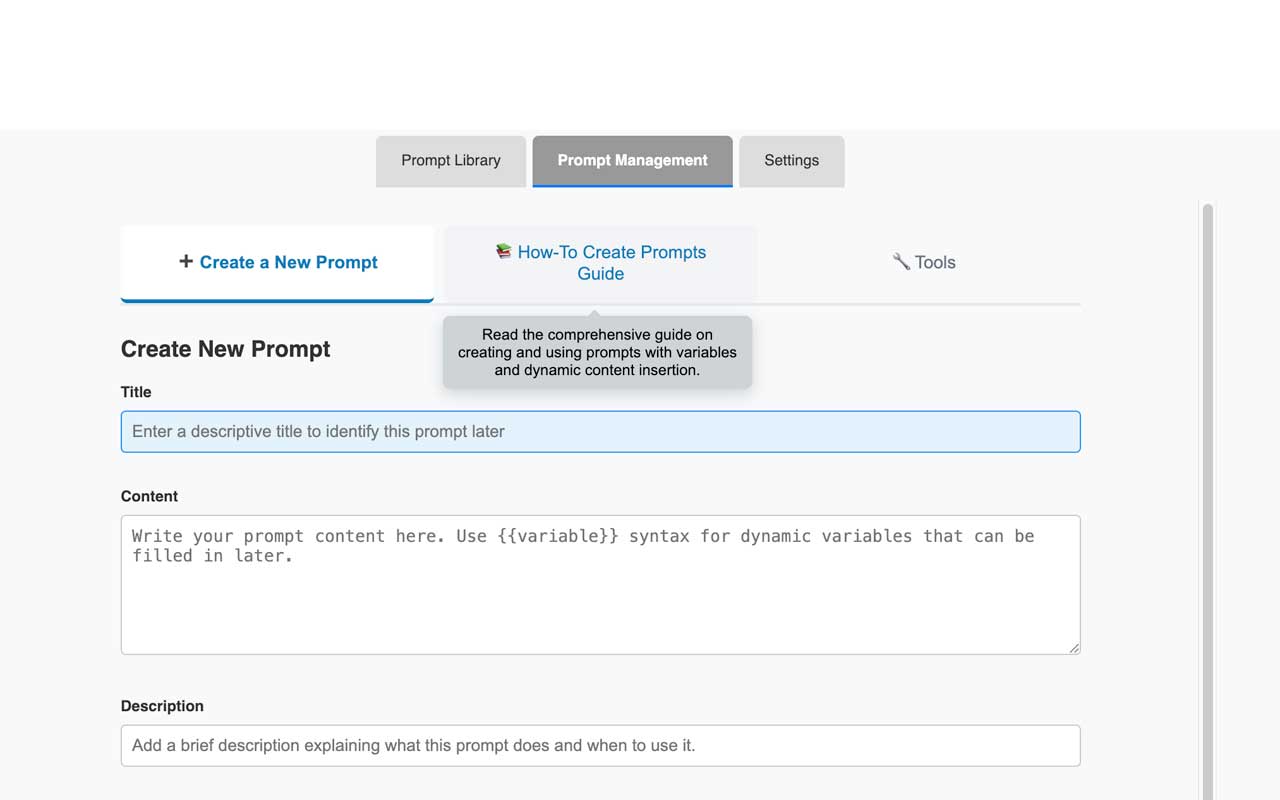Click the Create New Prompt heading

(x=225, y=349)
